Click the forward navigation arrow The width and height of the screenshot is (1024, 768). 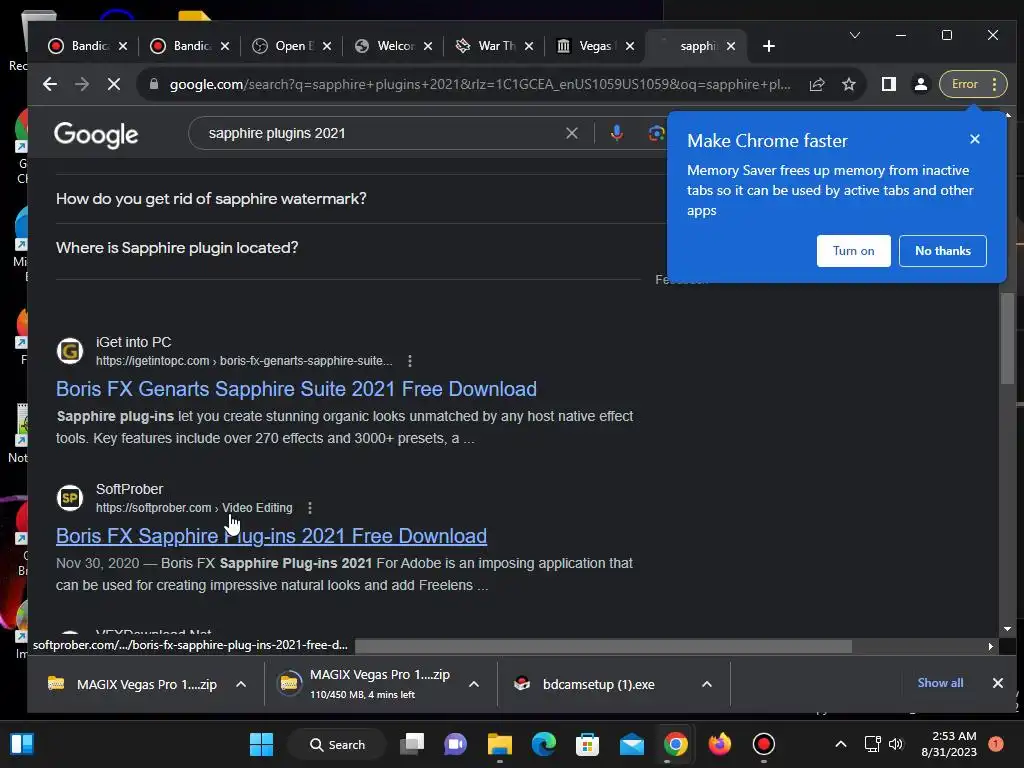pyautogui.click(x=82, y=84)
